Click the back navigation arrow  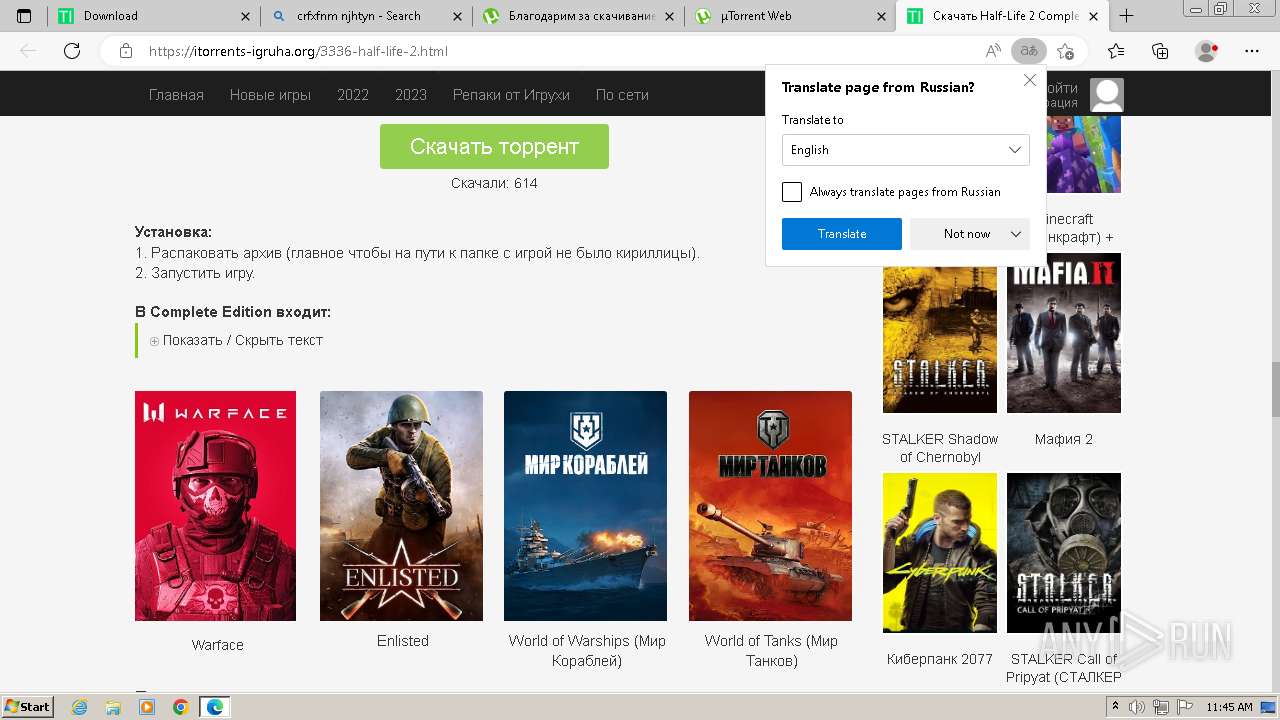(28, 51)
